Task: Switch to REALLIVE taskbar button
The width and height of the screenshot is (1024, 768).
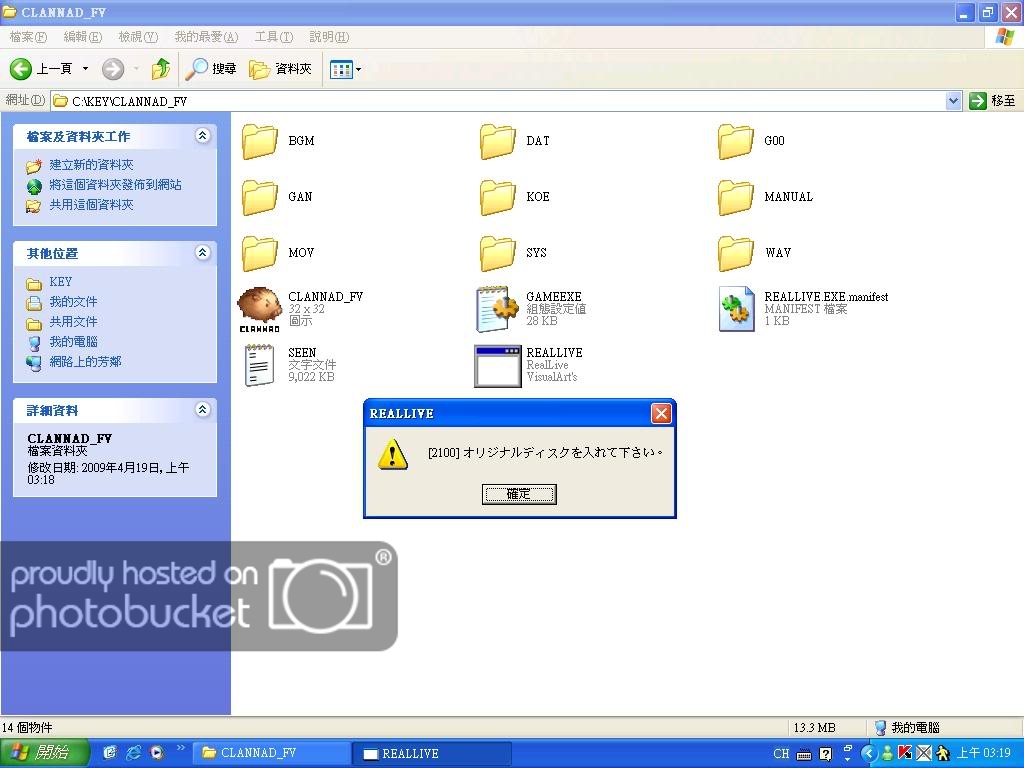Action: pos(432,753)
